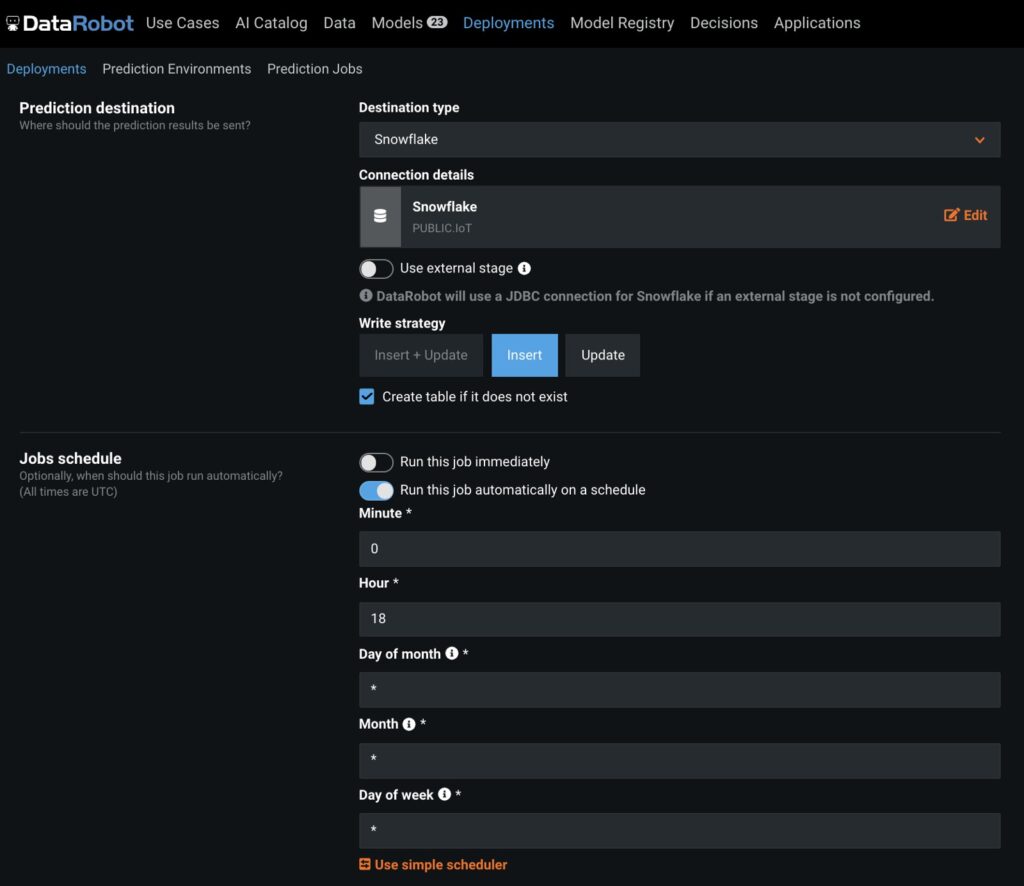The width and height of the screenshot is (1024, 886).
Task: Edit the Snowflake connection details
Action: tap(965, 215)
